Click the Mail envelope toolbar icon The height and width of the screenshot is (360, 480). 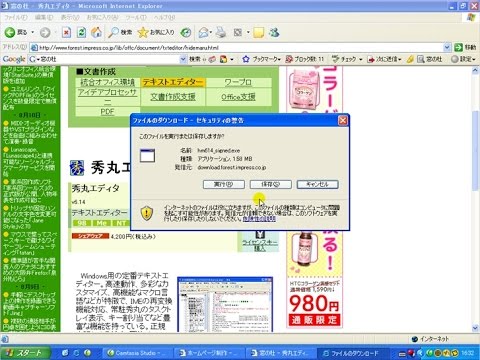pyautogui.click(x=203, y=32)
